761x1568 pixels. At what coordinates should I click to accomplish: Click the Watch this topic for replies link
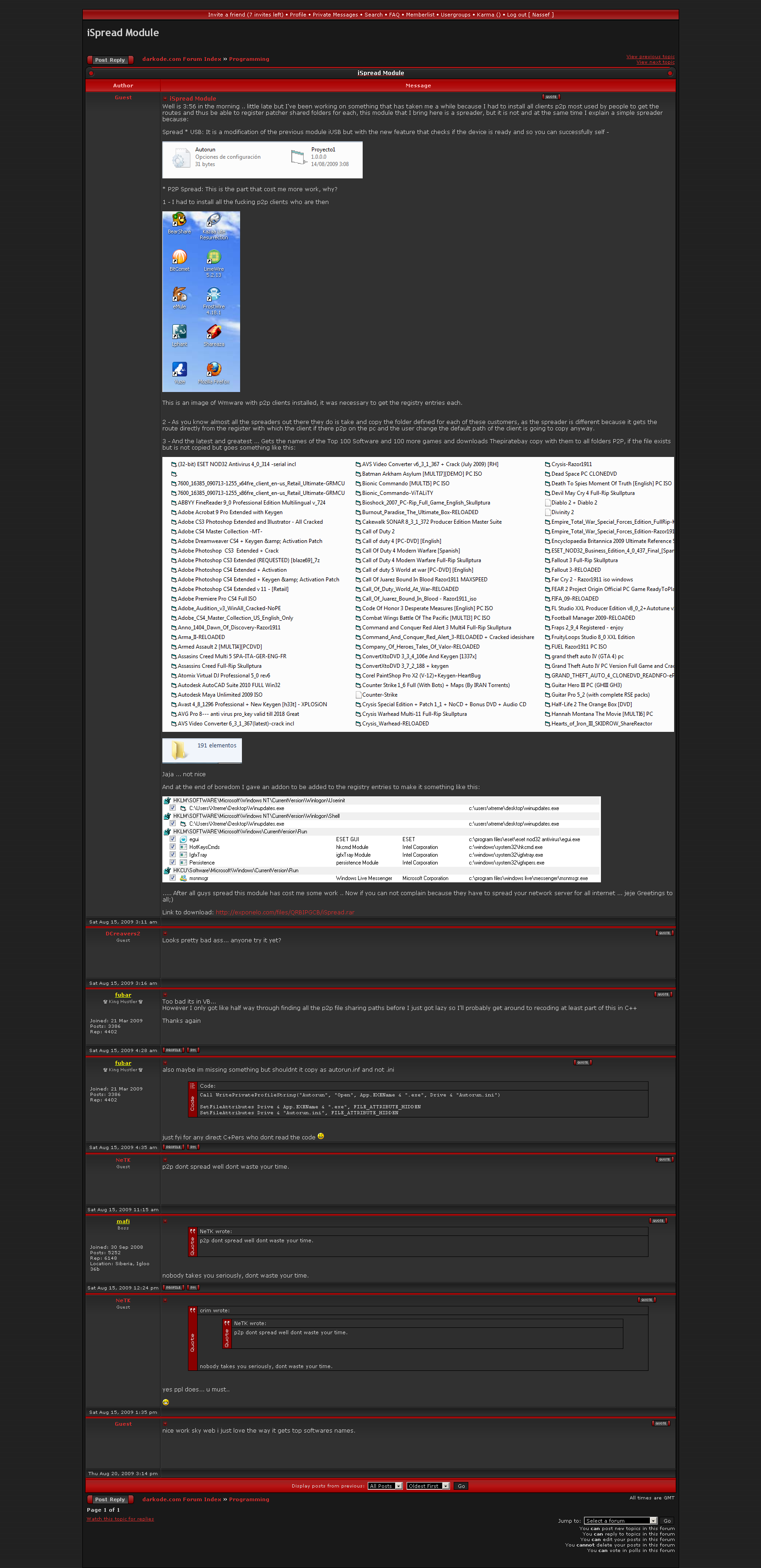120,1519
